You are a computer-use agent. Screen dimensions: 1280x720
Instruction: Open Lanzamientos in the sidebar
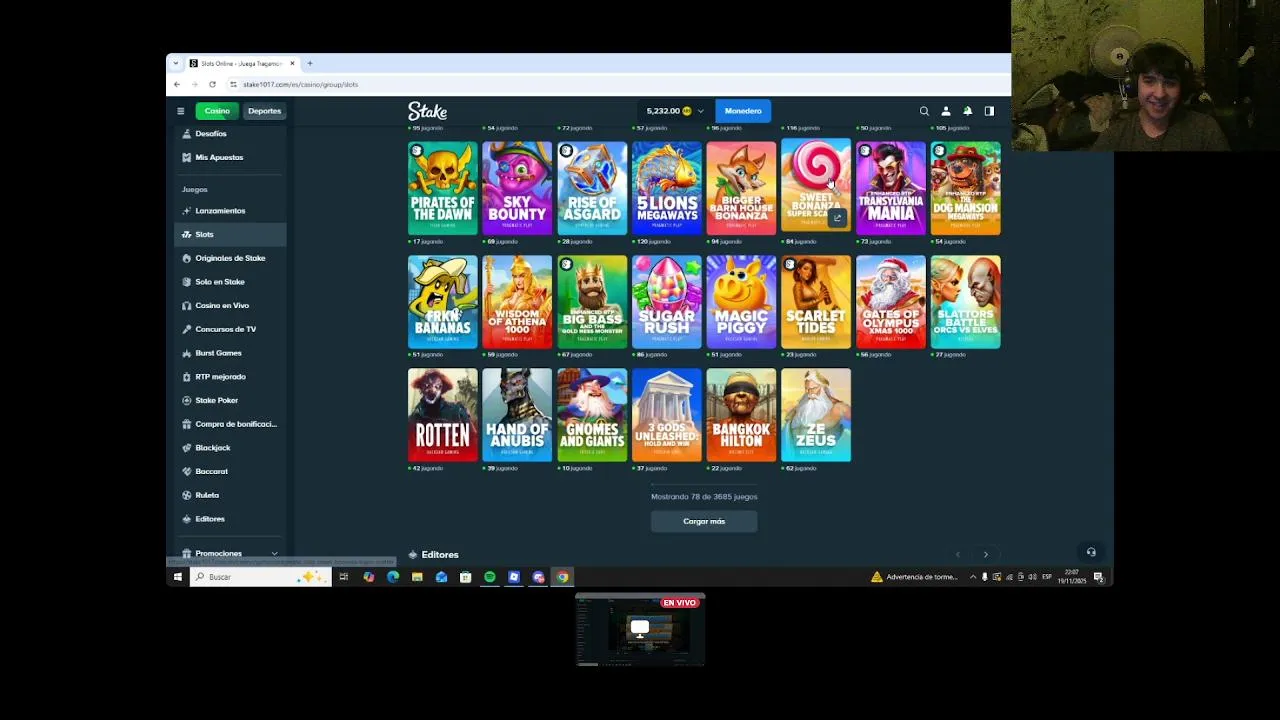click(x=231, y=211)
